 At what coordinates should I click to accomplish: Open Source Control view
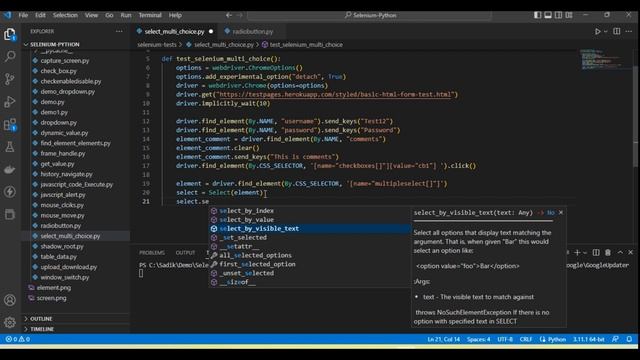click(x=10, y=79)
